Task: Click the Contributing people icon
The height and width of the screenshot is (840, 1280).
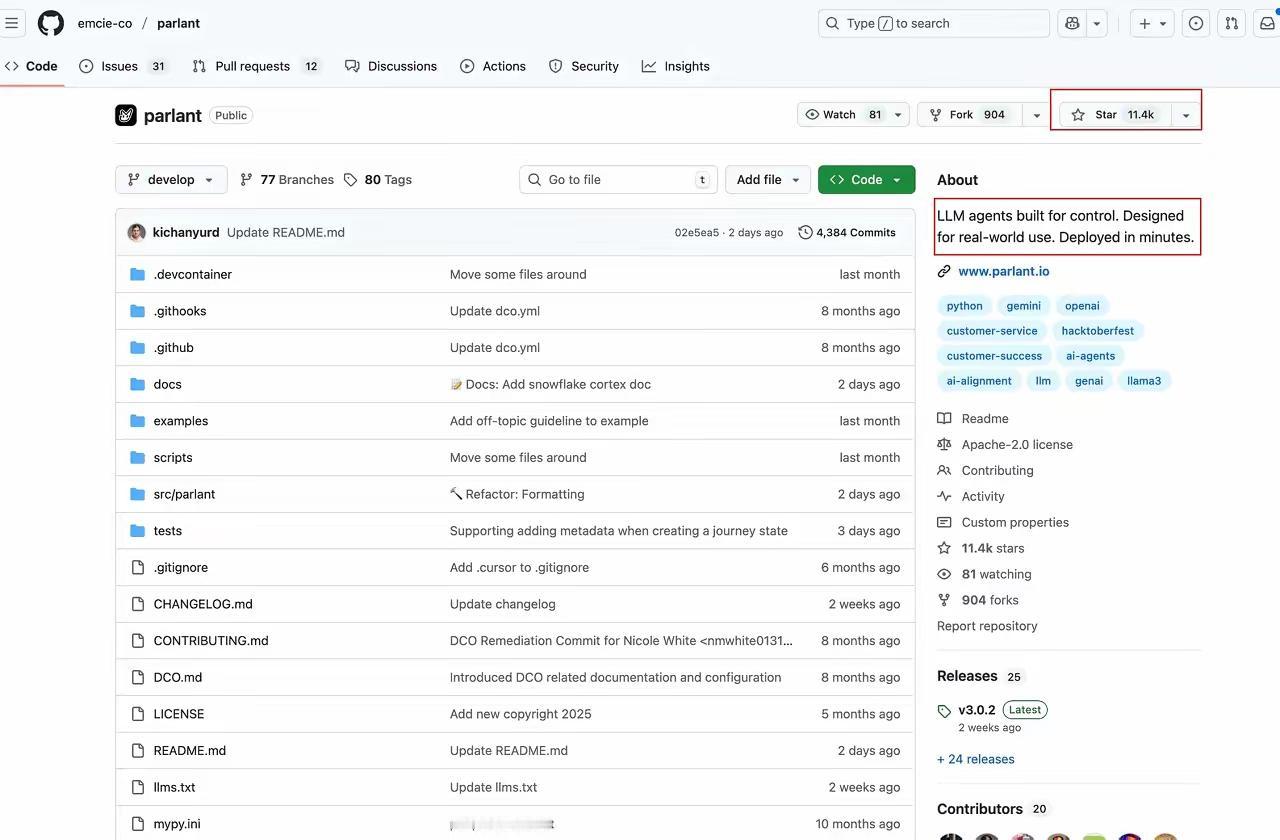Action: point(944,470)
